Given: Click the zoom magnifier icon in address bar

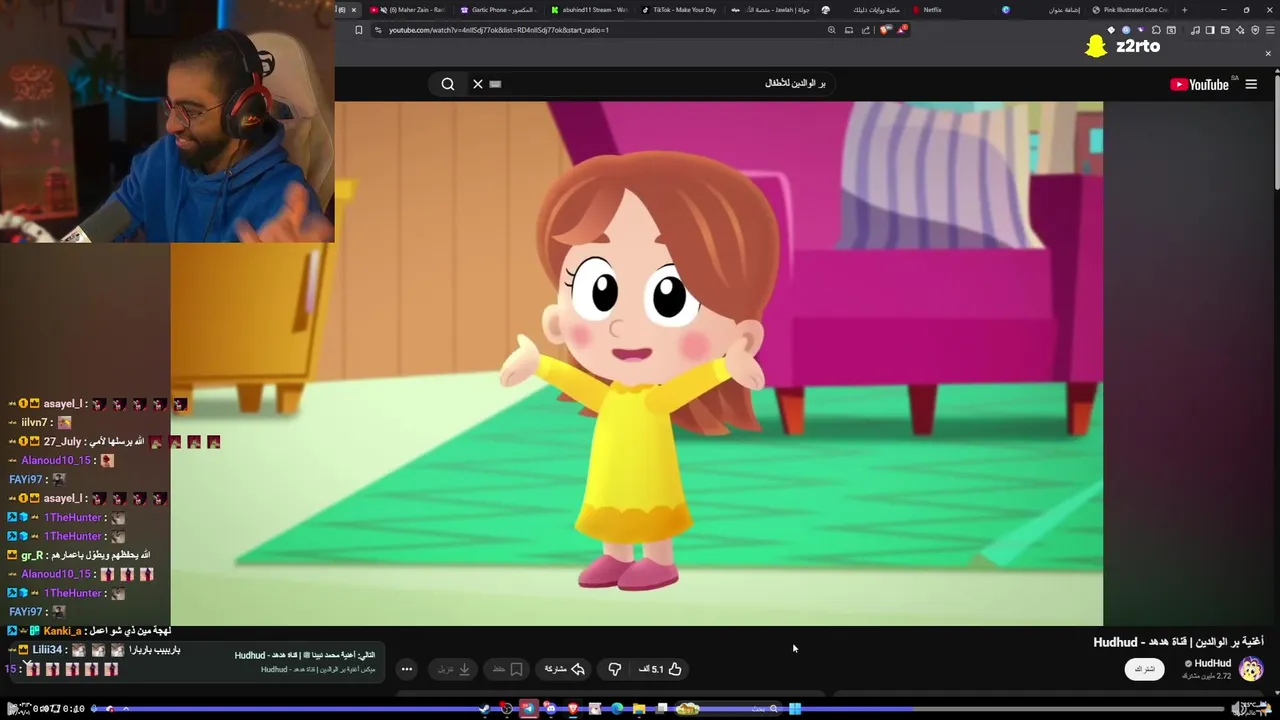Looking at the screenshot, I should [x=831, y=30].
